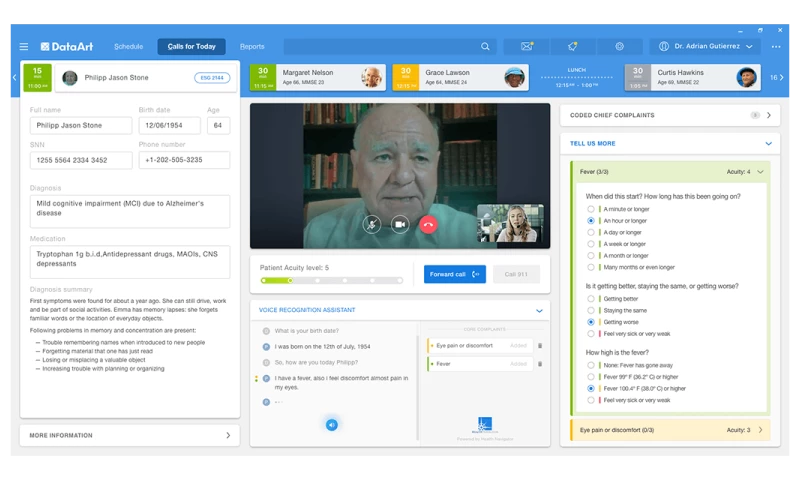Click the Call 911 button
The image size is (800, 480).
(x=516, y=274)
